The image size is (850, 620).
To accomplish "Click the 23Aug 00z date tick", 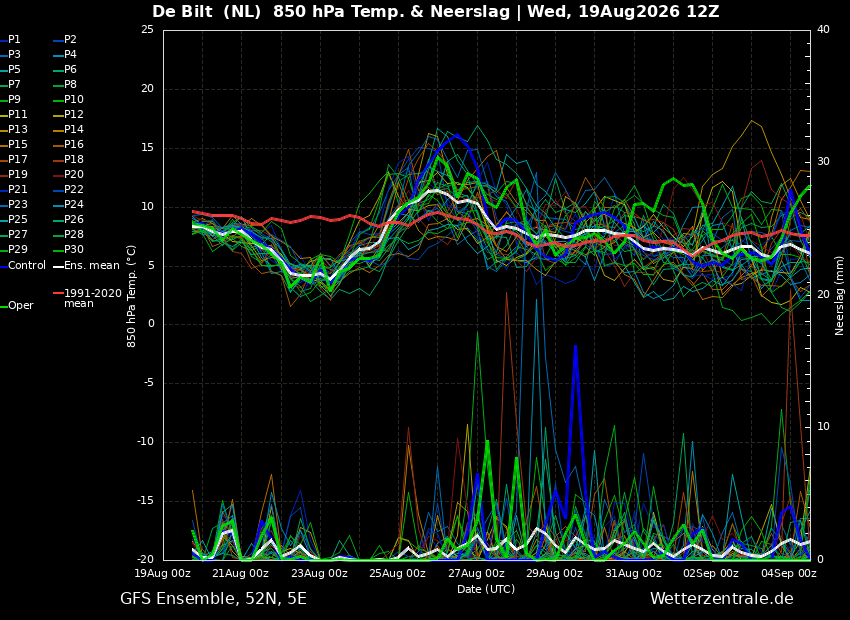I will click(x=319, y=573).
